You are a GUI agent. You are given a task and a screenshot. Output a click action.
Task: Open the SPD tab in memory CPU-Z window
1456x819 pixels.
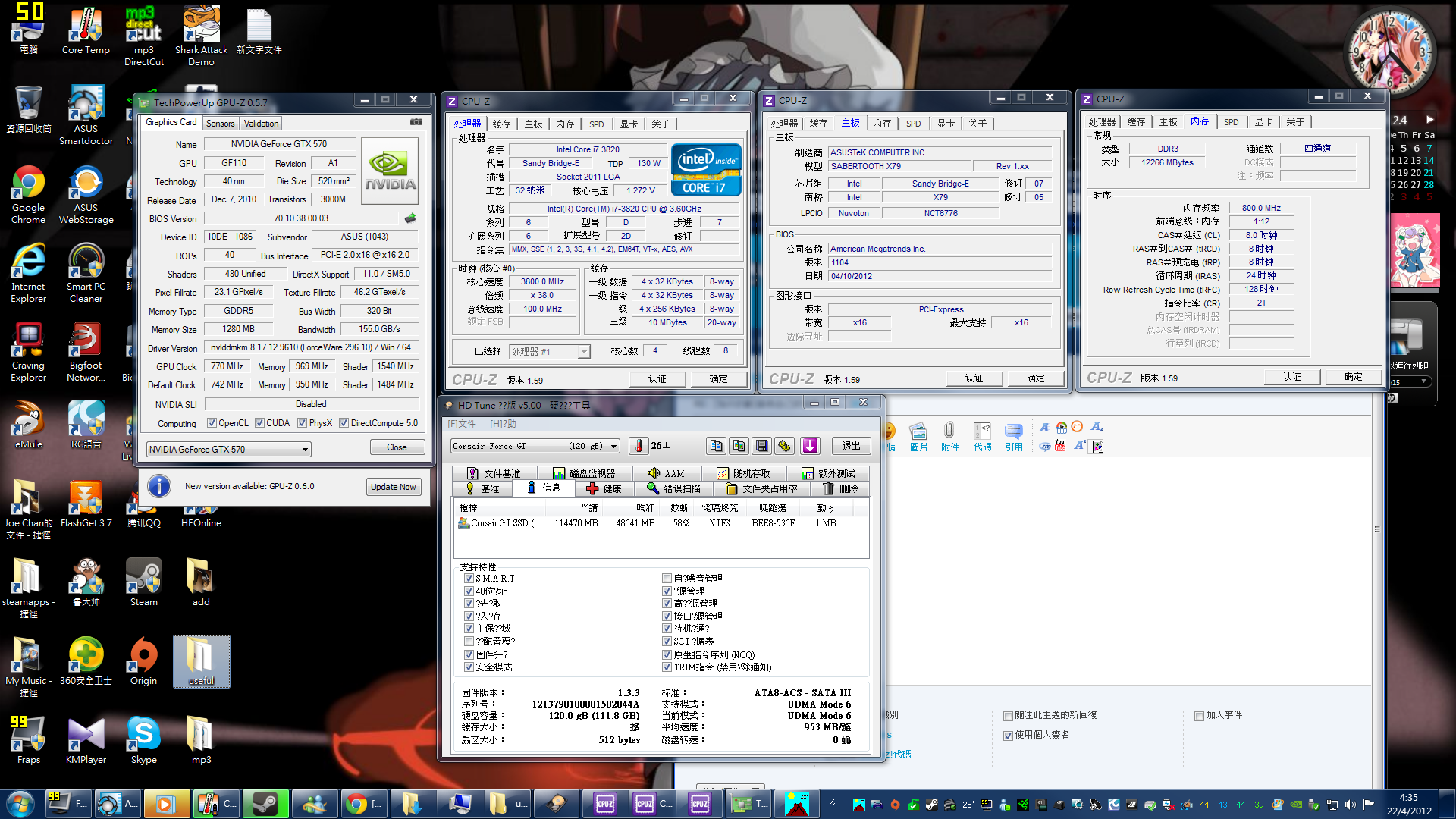pos(1232,122)
